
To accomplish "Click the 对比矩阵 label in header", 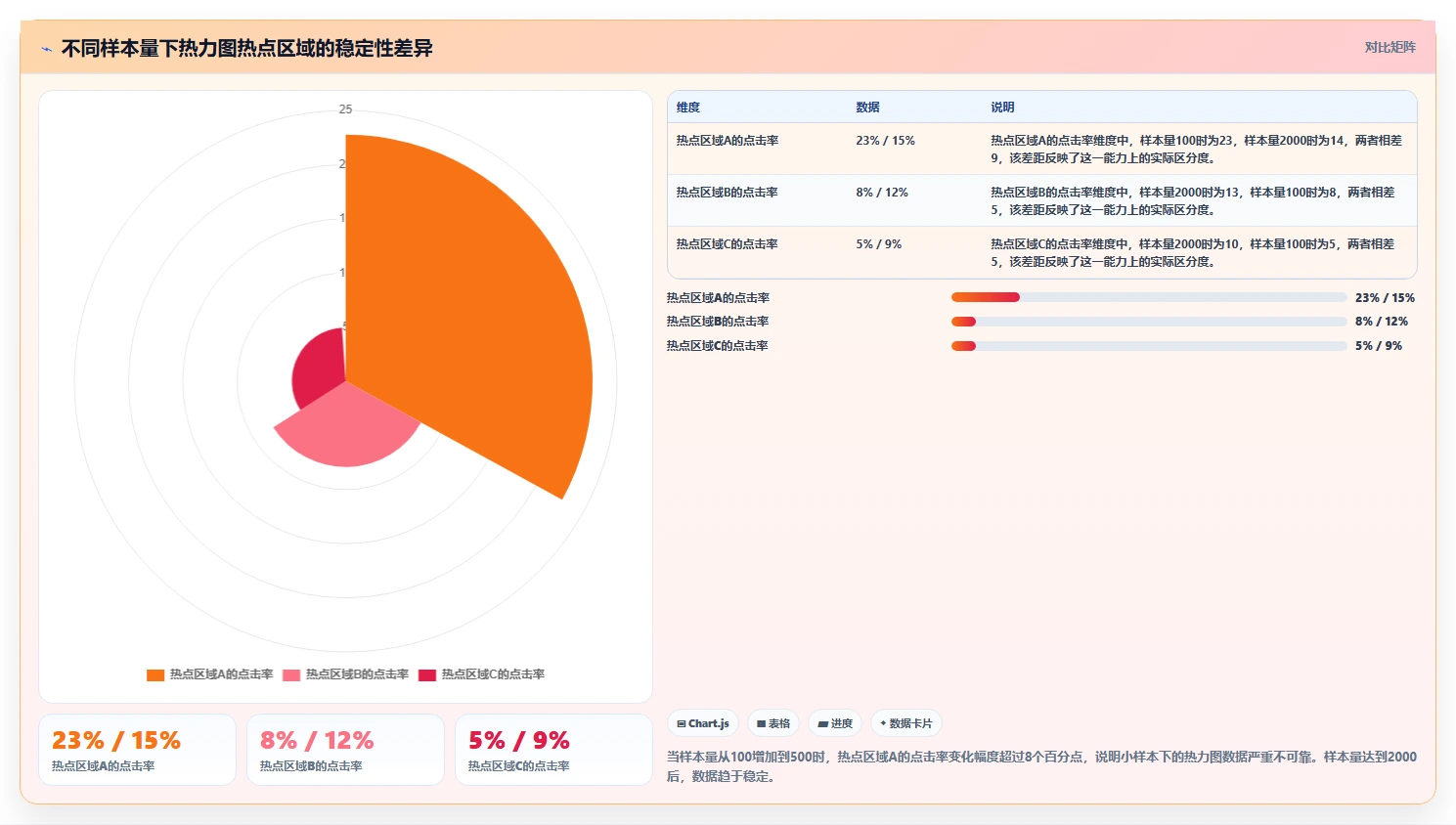I will tap(1390, 47).
